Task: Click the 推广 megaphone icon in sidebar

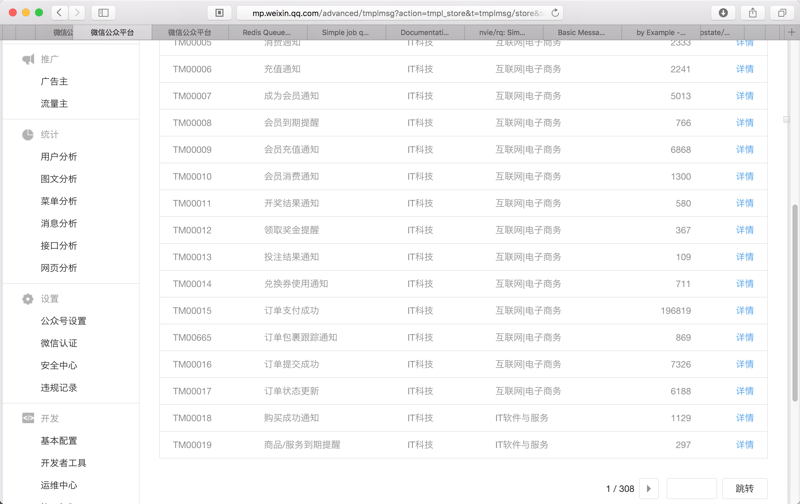Action: pos(28,59)
